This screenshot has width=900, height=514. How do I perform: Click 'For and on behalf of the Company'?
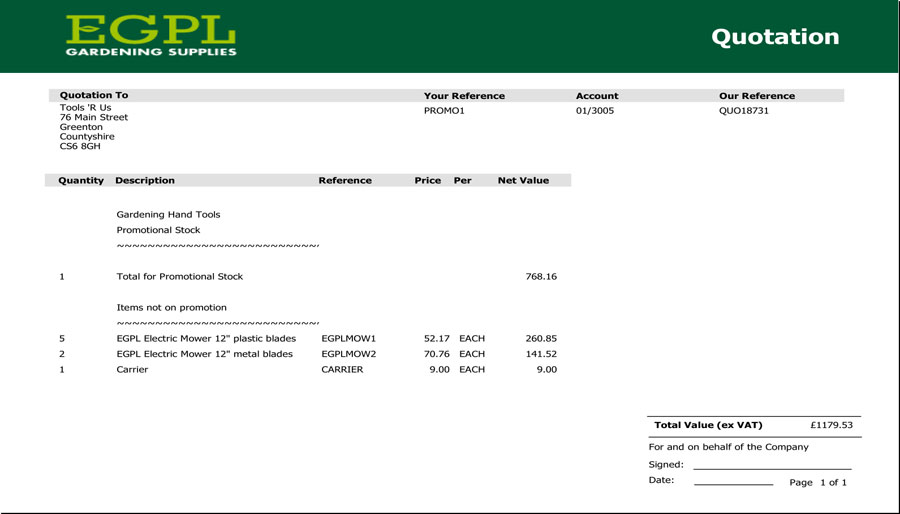[x=728, y=447]
